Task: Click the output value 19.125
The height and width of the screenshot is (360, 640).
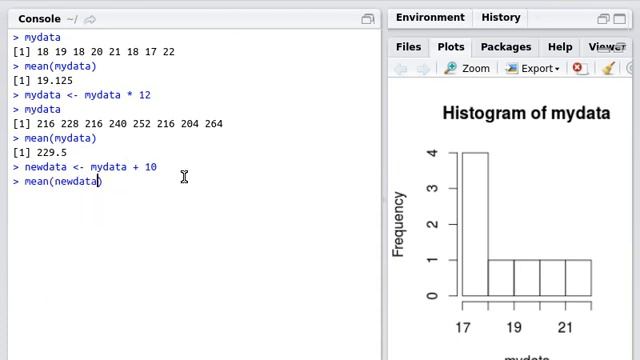Action: click(55, 80)
